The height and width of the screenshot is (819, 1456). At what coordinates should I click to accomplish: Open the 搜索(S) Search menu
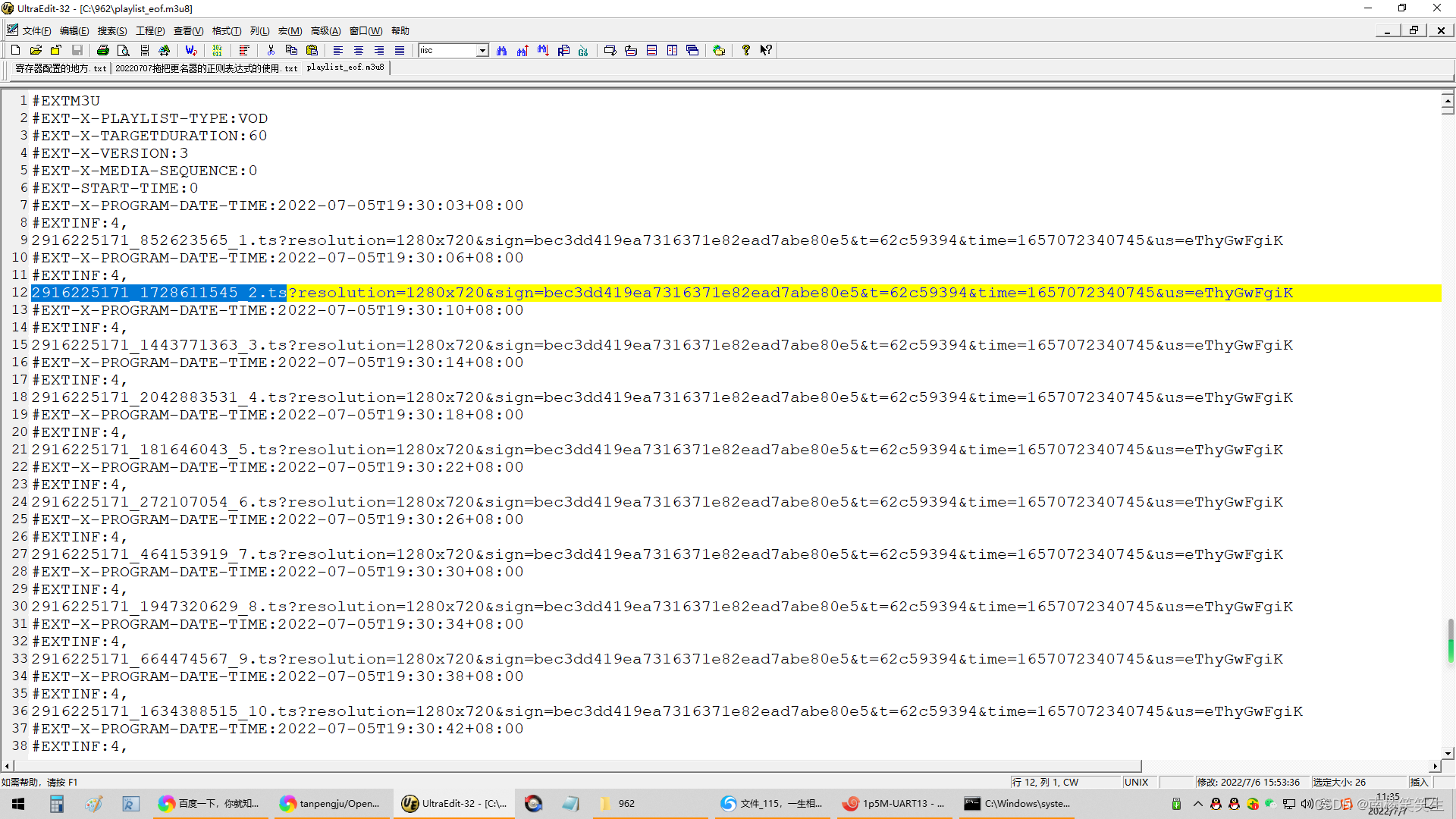(x=111, y=30)
